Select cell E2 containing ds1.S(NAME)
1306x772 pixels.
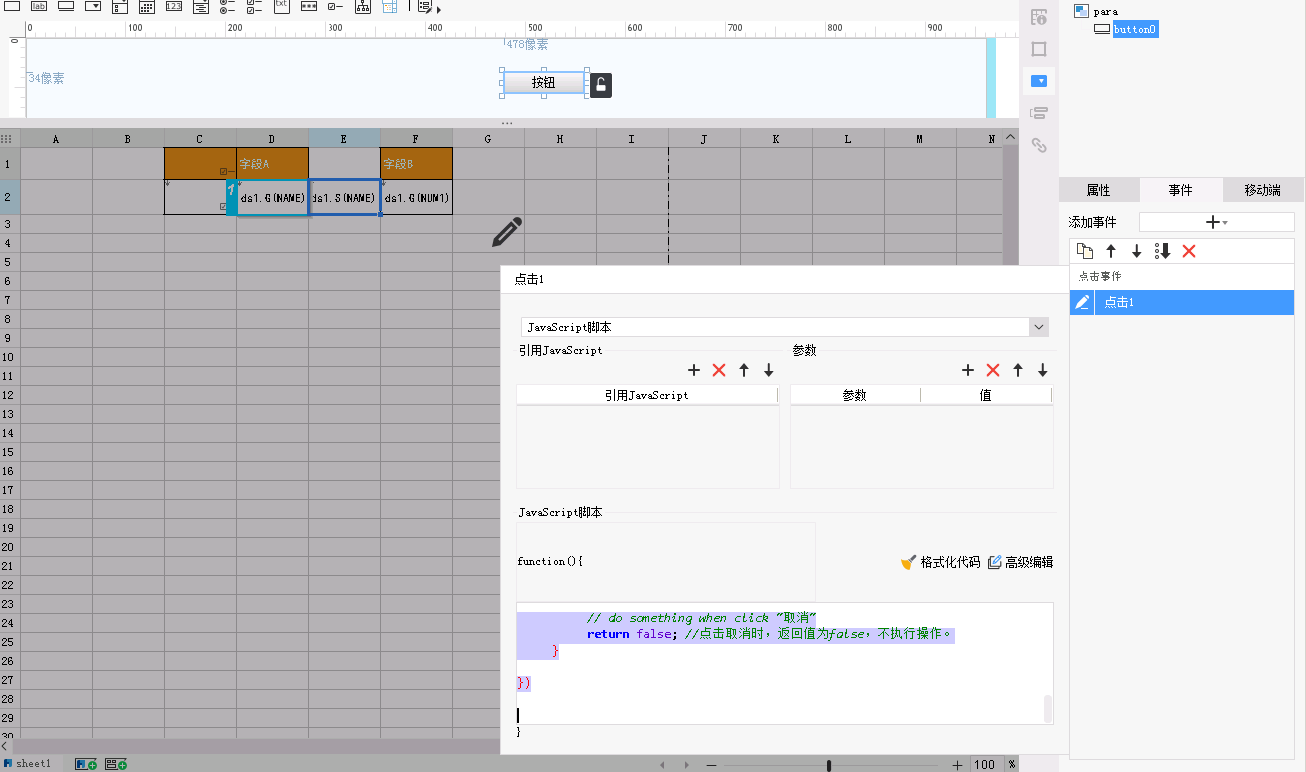pyautogui.click(x=345, y=198)
